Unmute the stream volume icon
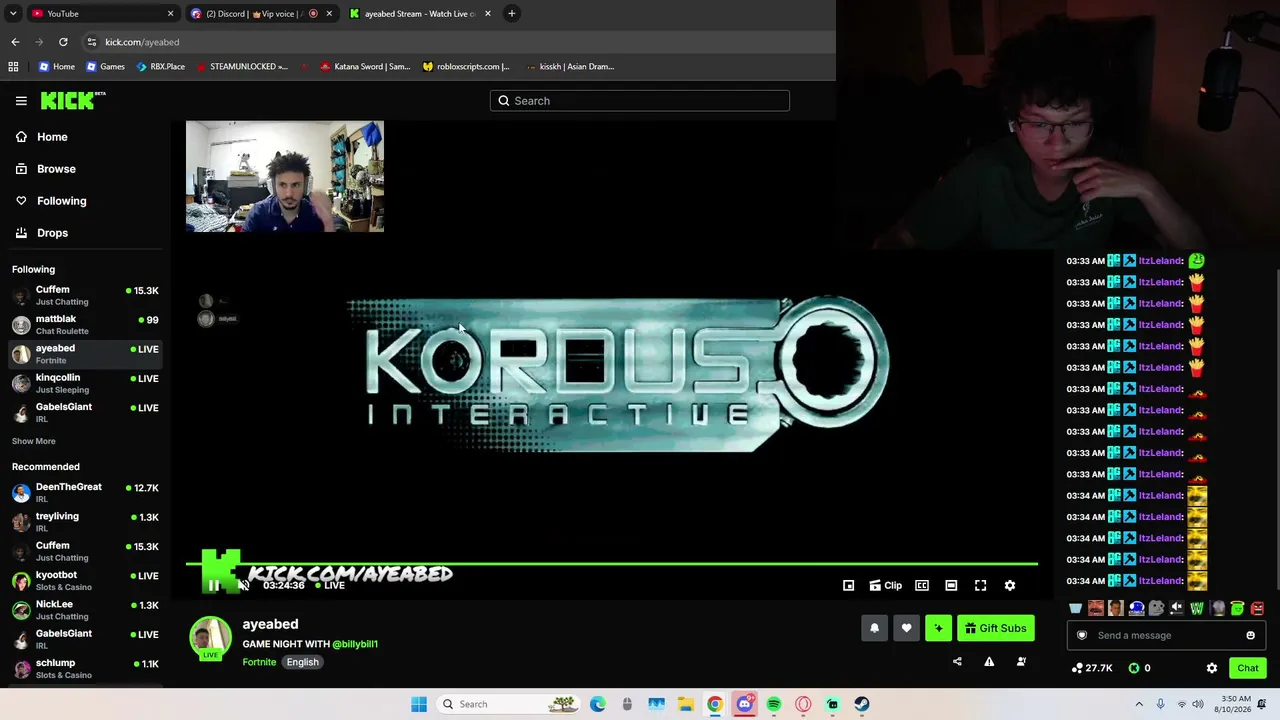The height and width of the screenshot is (720, 1280). click(x=244, y=586)
